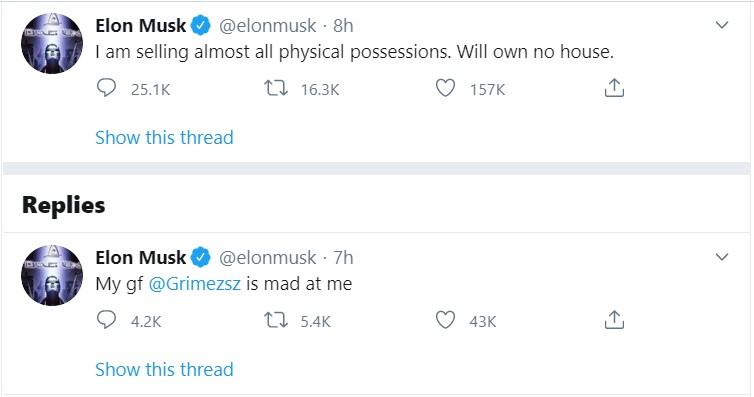This screenshot has width=754, height=397.
Task: Share the 'mad at me' tweet
Action: click(614, 320)
